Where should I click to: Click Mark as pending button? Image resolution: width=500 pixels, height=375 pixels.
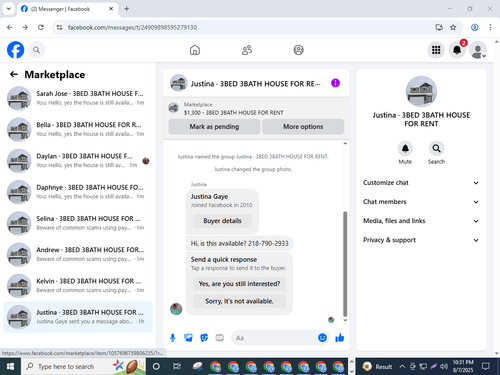point(214,127)
